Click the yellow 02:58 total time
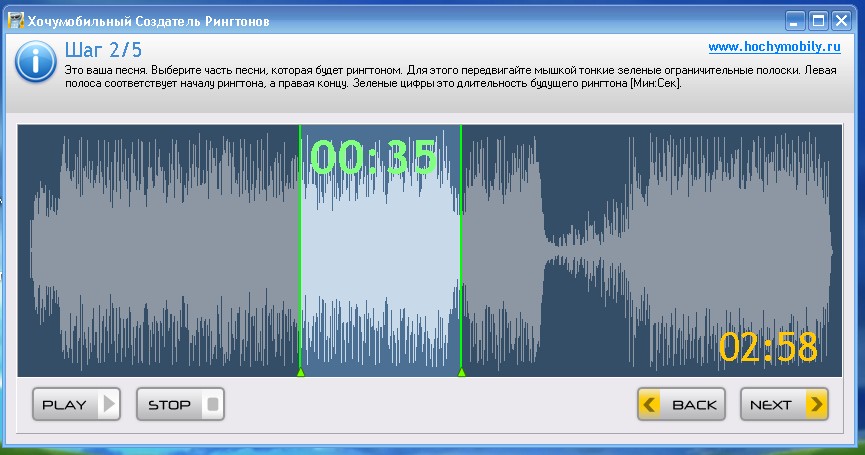The height and width of the screenshot is (455, 865). pos(768,347)
